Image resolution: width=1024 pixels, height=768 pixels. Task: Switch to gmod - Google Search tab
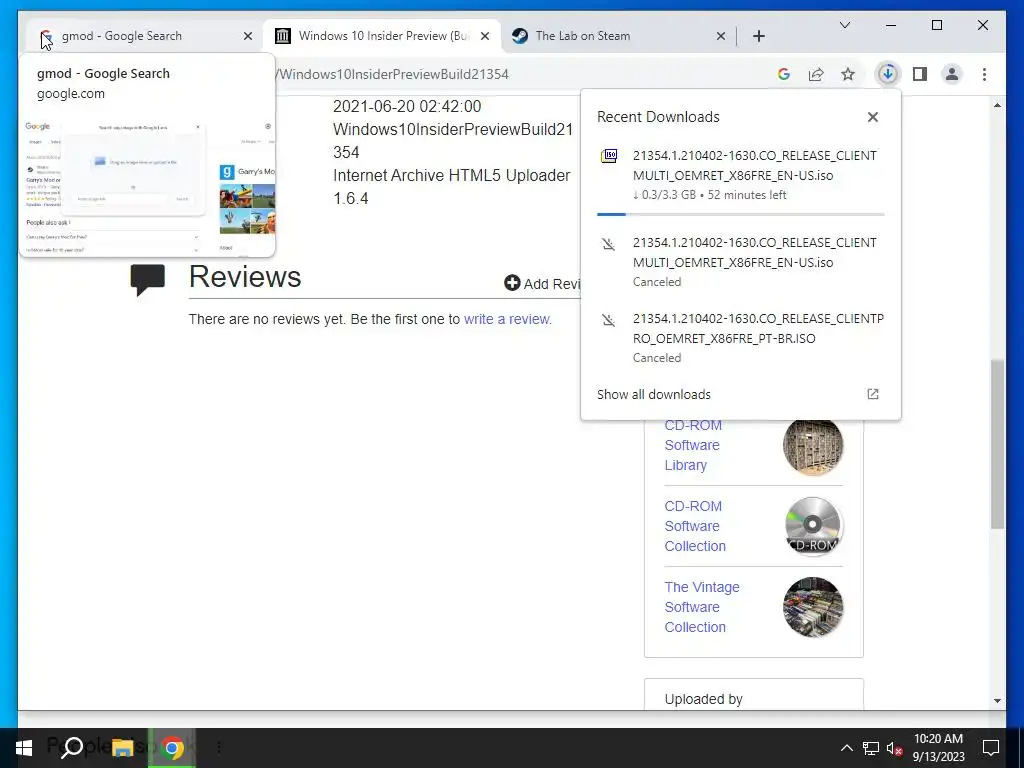tap(142, 36)
